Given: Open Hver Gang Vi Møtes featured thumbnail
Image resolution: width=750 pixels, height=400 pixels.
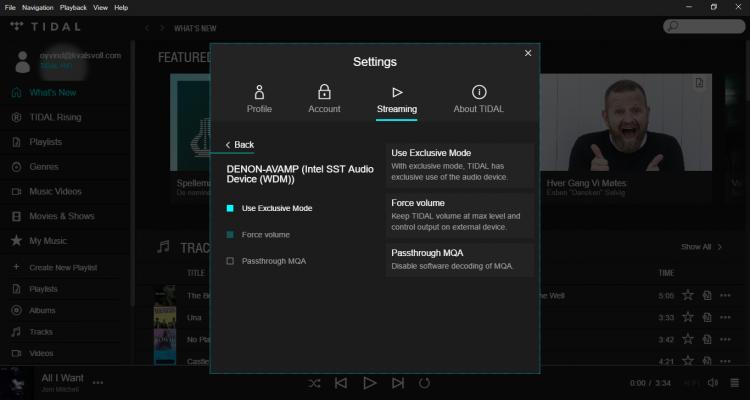Looking at the screenshot, I should click(626, 122).
